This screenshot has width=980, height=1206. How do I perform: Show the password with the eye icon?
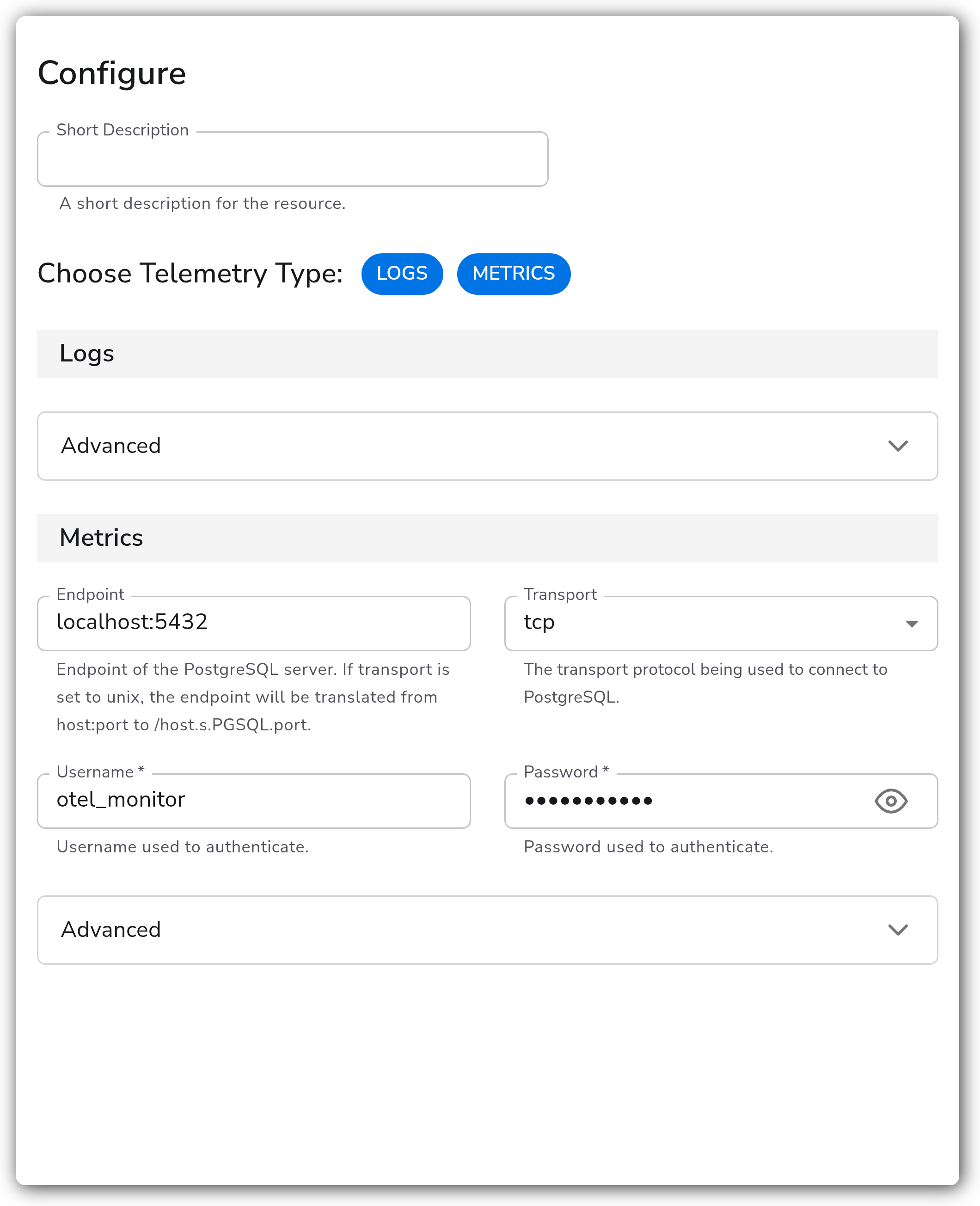point(891,801)
